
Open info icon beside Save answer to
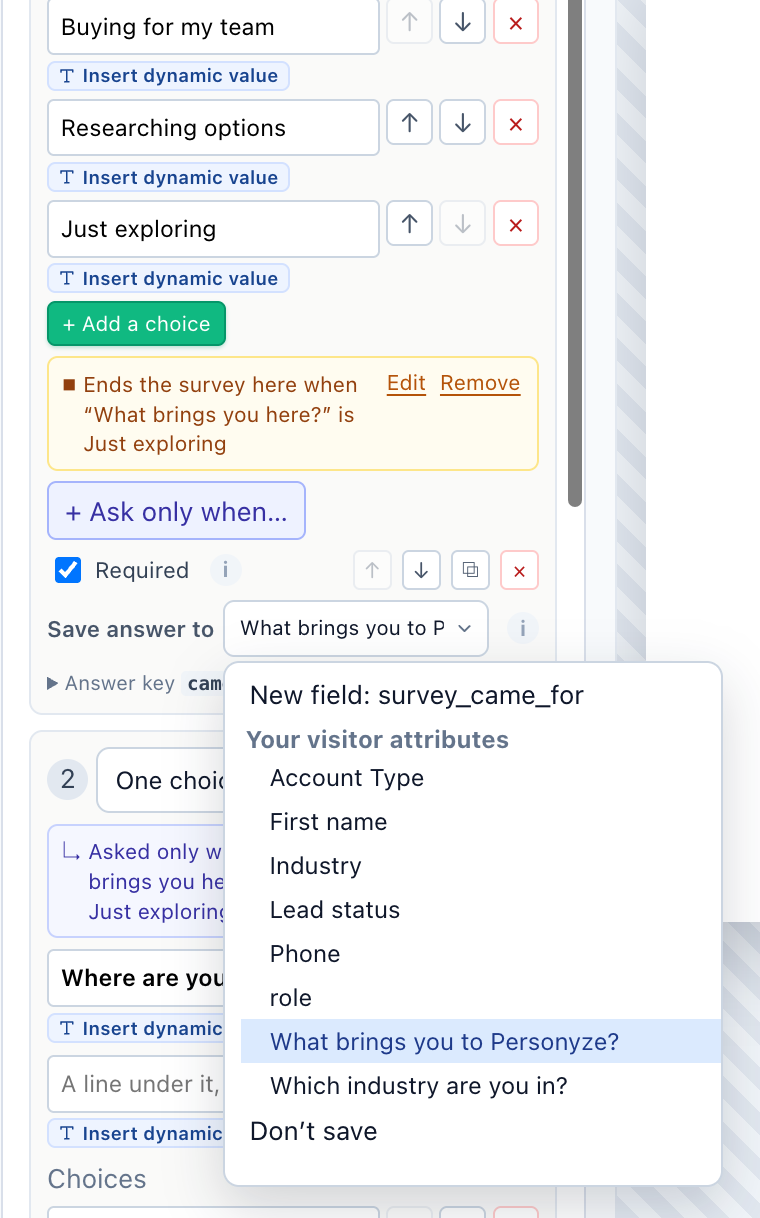pos(523,629)
